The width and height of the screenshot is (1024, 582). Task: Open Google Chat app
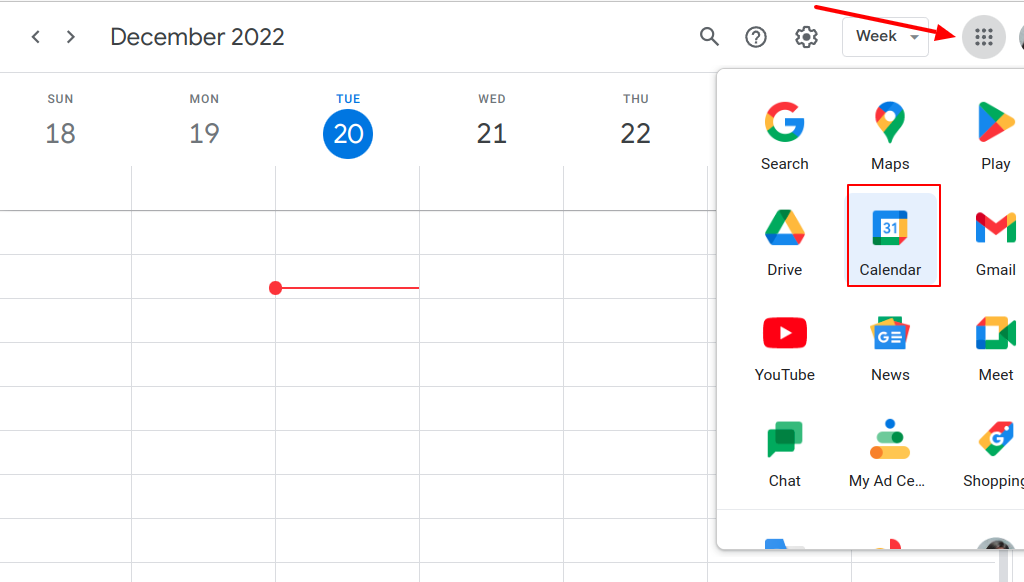pos(784,453)
